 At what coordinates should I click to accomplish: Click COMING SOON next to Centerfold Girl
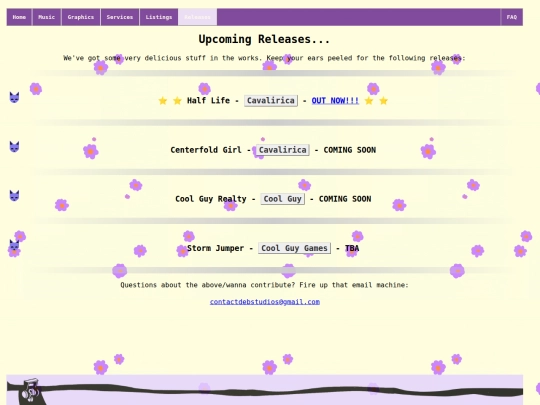click(x=350, y=150)
